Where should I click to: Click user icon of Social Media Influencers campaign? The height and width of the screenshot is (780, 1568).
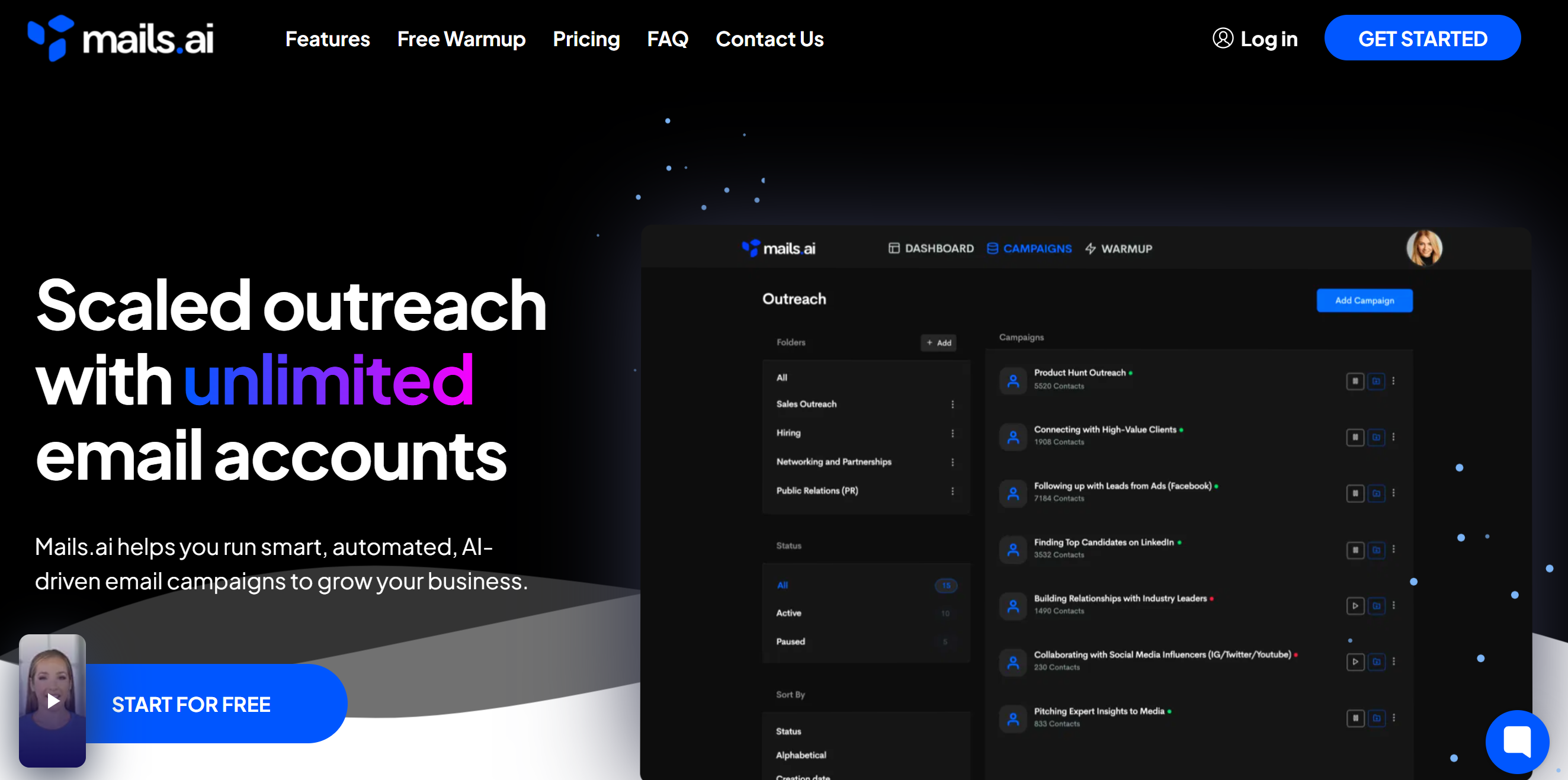pos(1013,662)
